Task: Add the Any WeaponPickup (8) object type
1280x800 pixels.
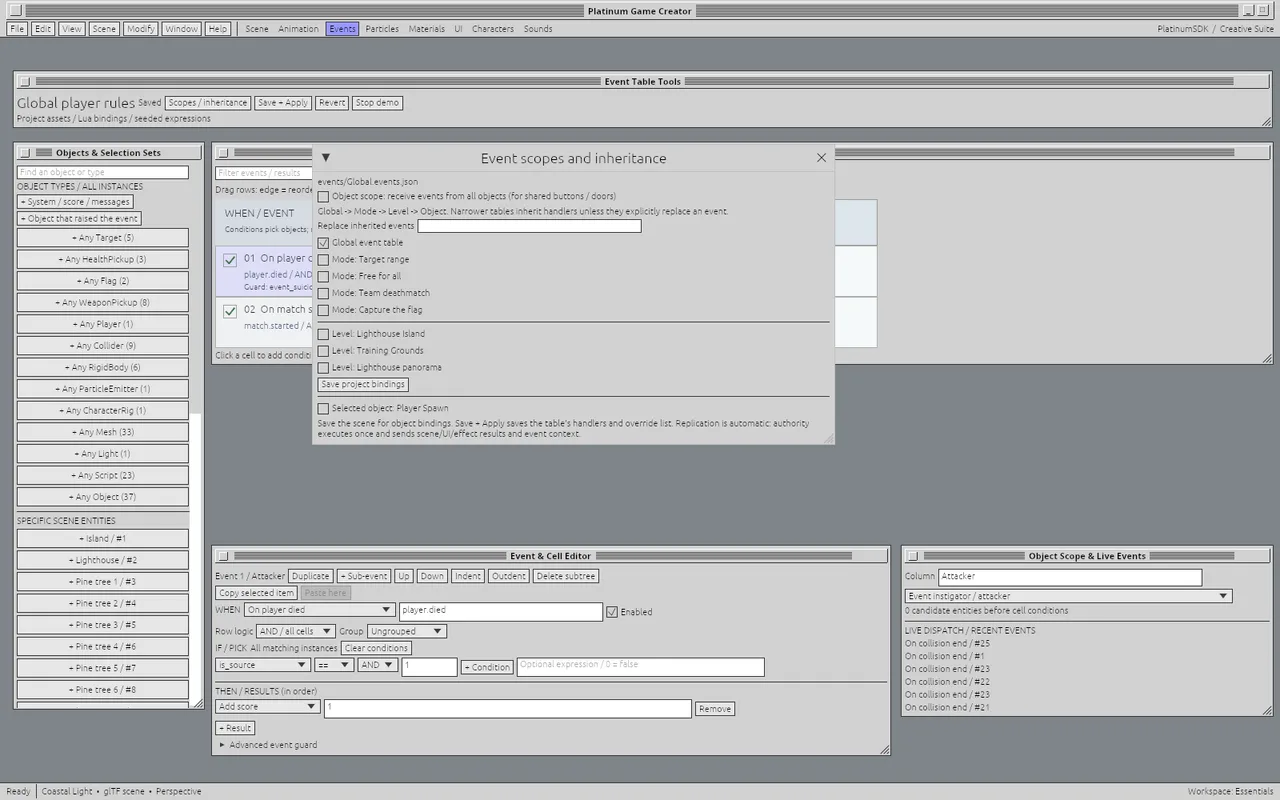Action: coord(103,303)
